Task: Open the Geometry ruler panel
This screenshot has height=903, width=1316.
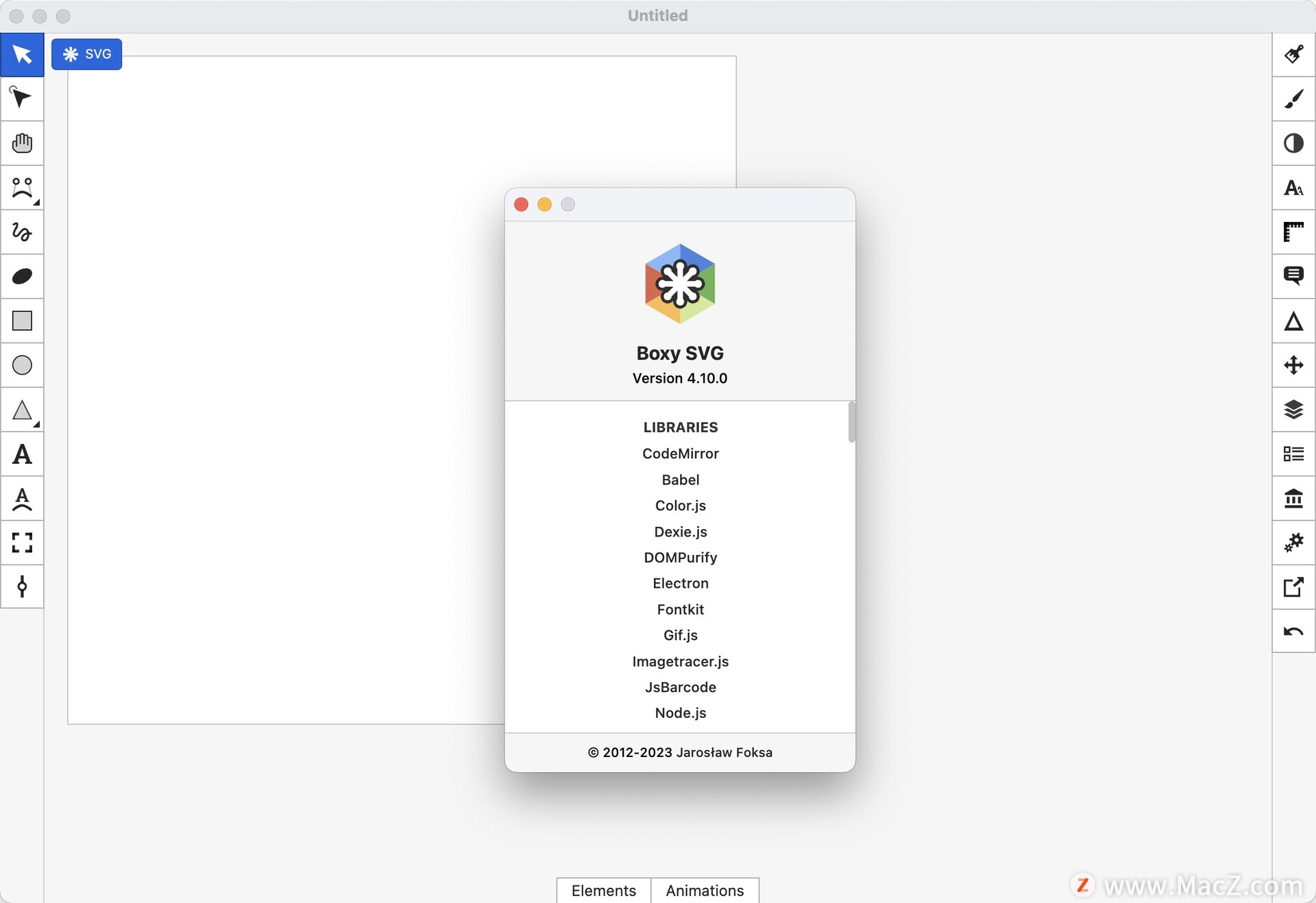Action: [1293, 232]
